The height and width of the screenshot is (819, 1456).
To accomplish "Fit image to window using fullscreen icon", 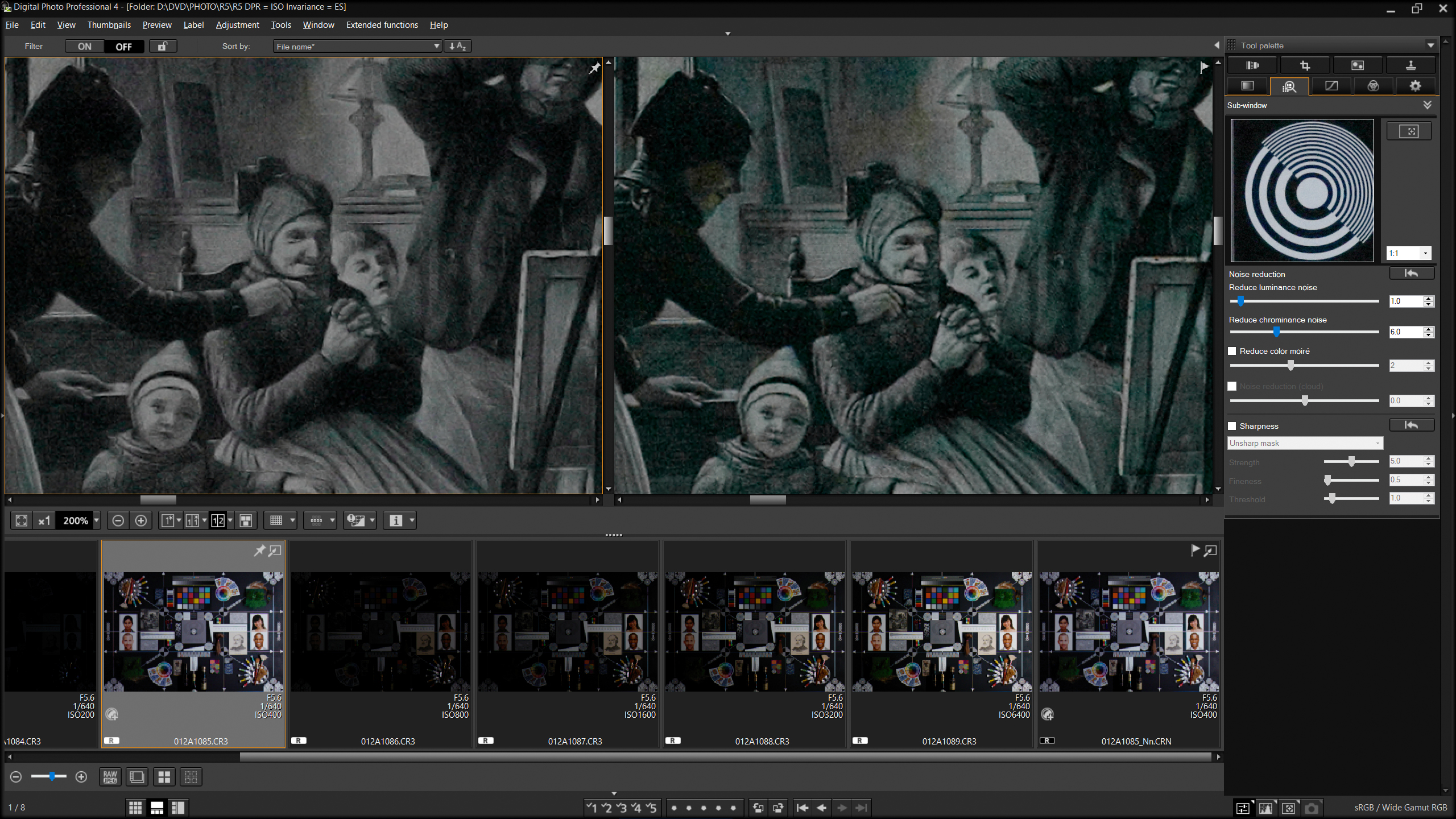I will pyautogui.click(x=22, y=520).
